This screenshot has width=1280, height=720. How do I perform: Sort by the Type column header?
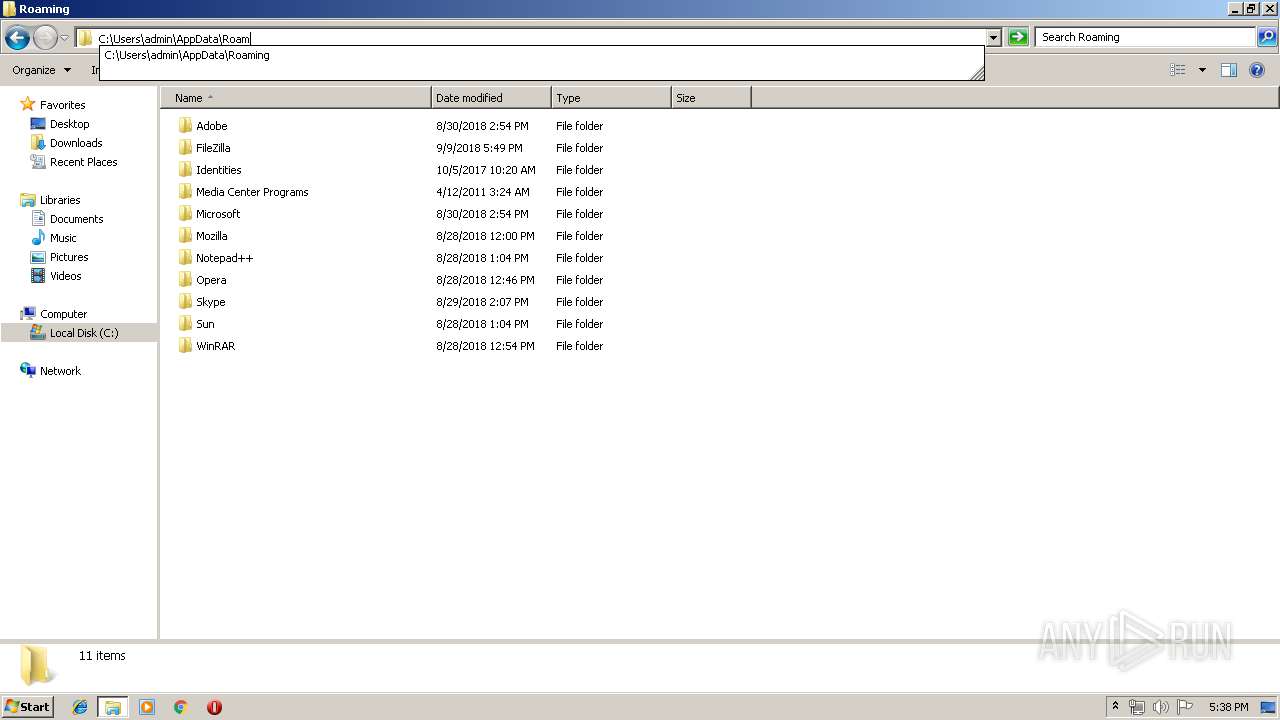(611, 98)
